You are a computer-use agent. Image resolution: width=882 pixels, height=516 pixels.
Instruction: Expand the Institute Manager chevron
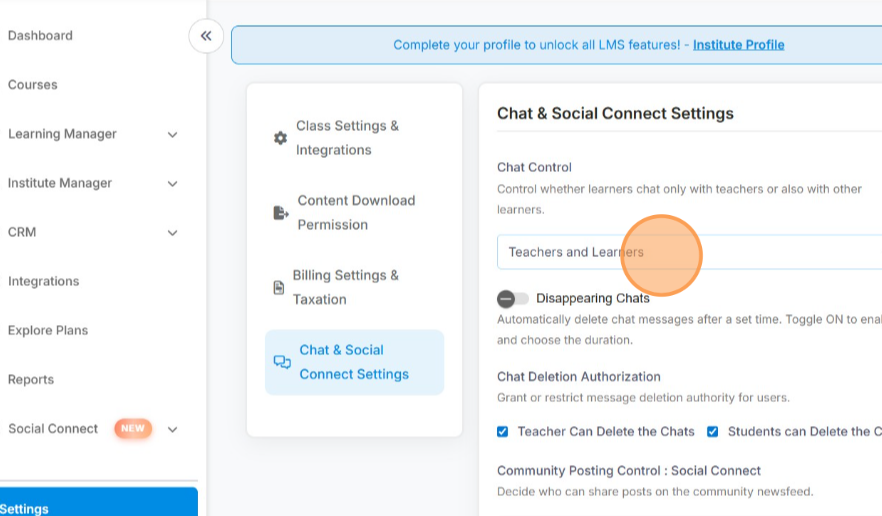[172, 184]
